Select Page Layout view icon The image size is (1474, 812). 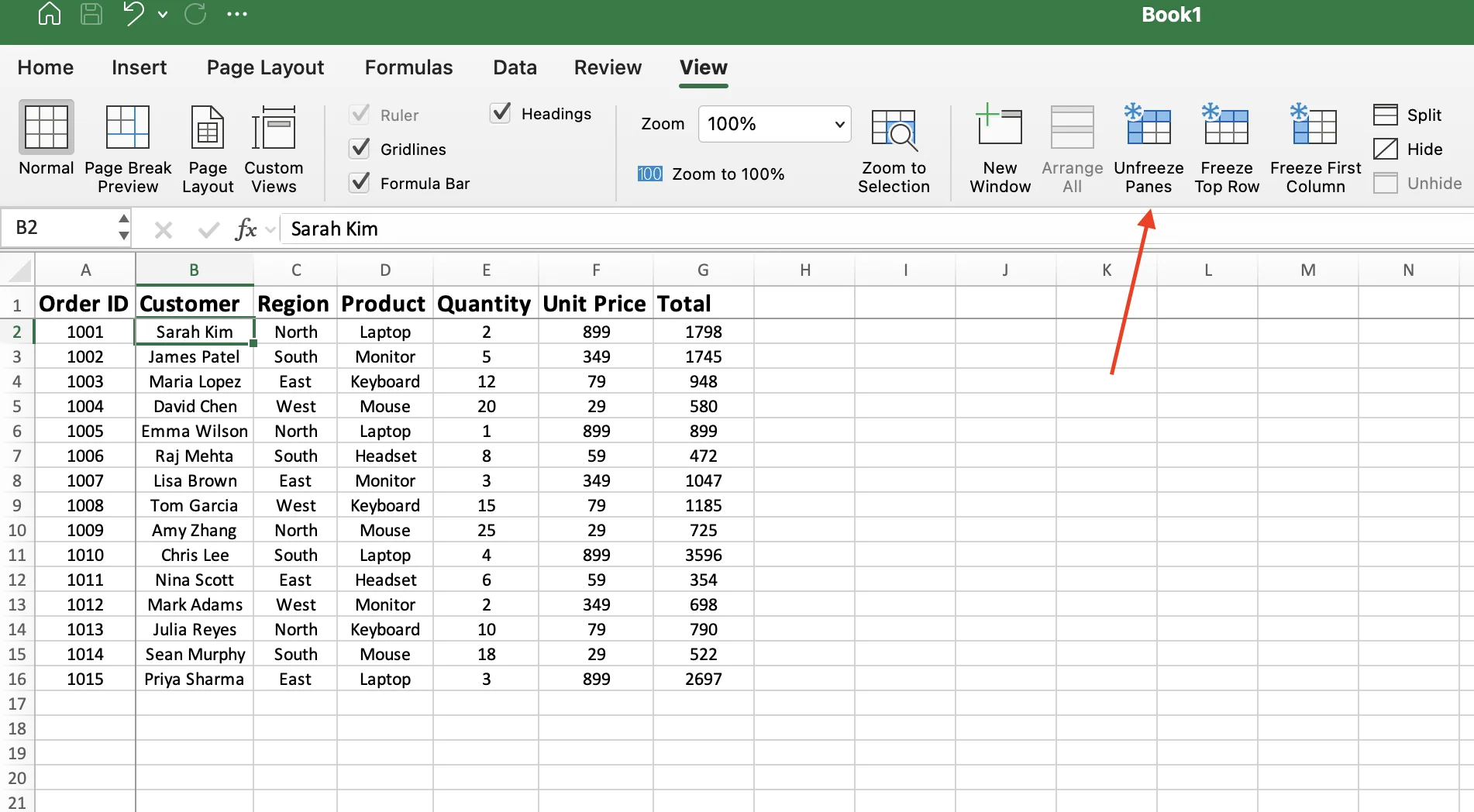tap(207, 147)
